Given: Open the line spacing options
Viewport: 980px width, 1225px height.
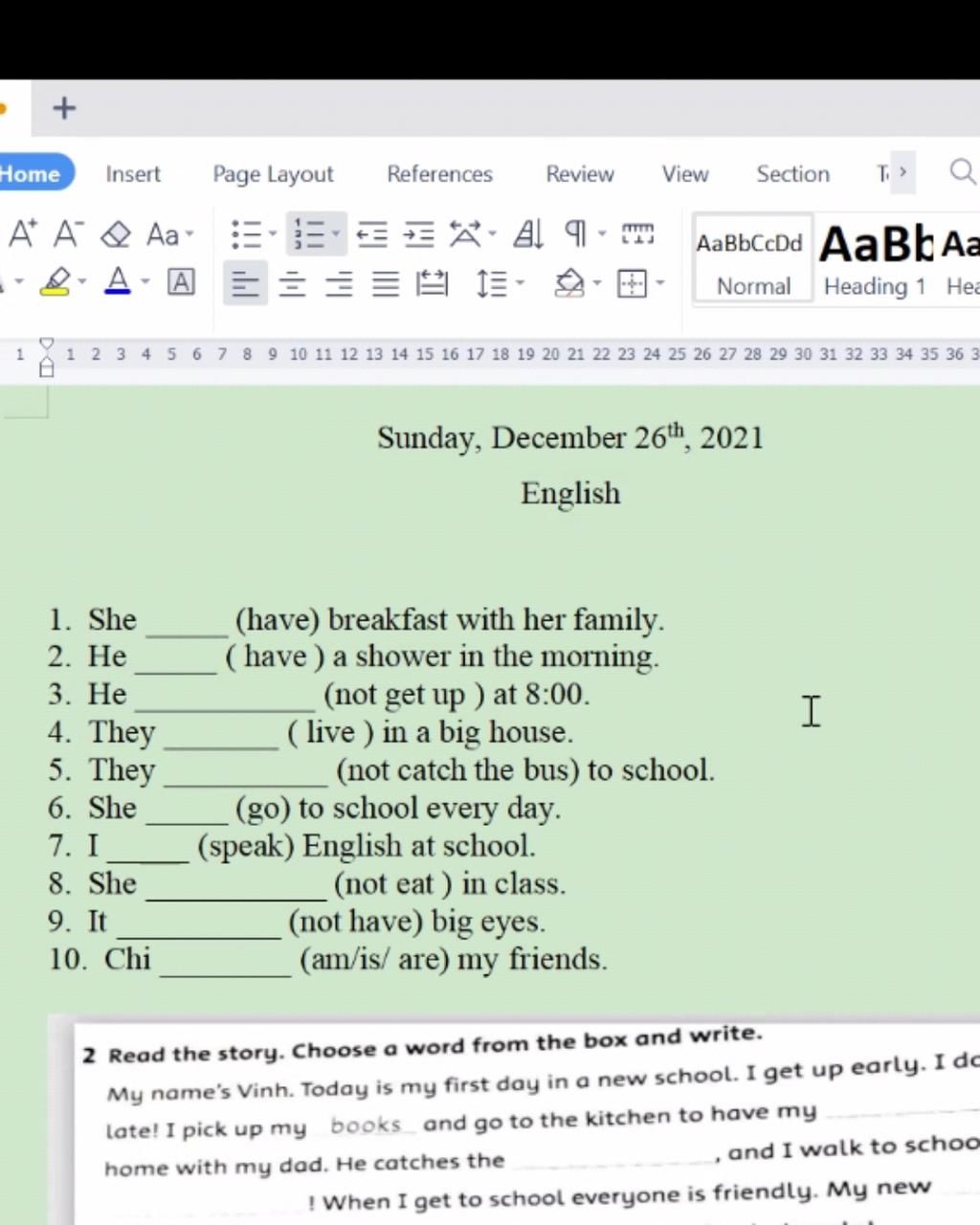Looking at the screenshot, I should 492,283.
